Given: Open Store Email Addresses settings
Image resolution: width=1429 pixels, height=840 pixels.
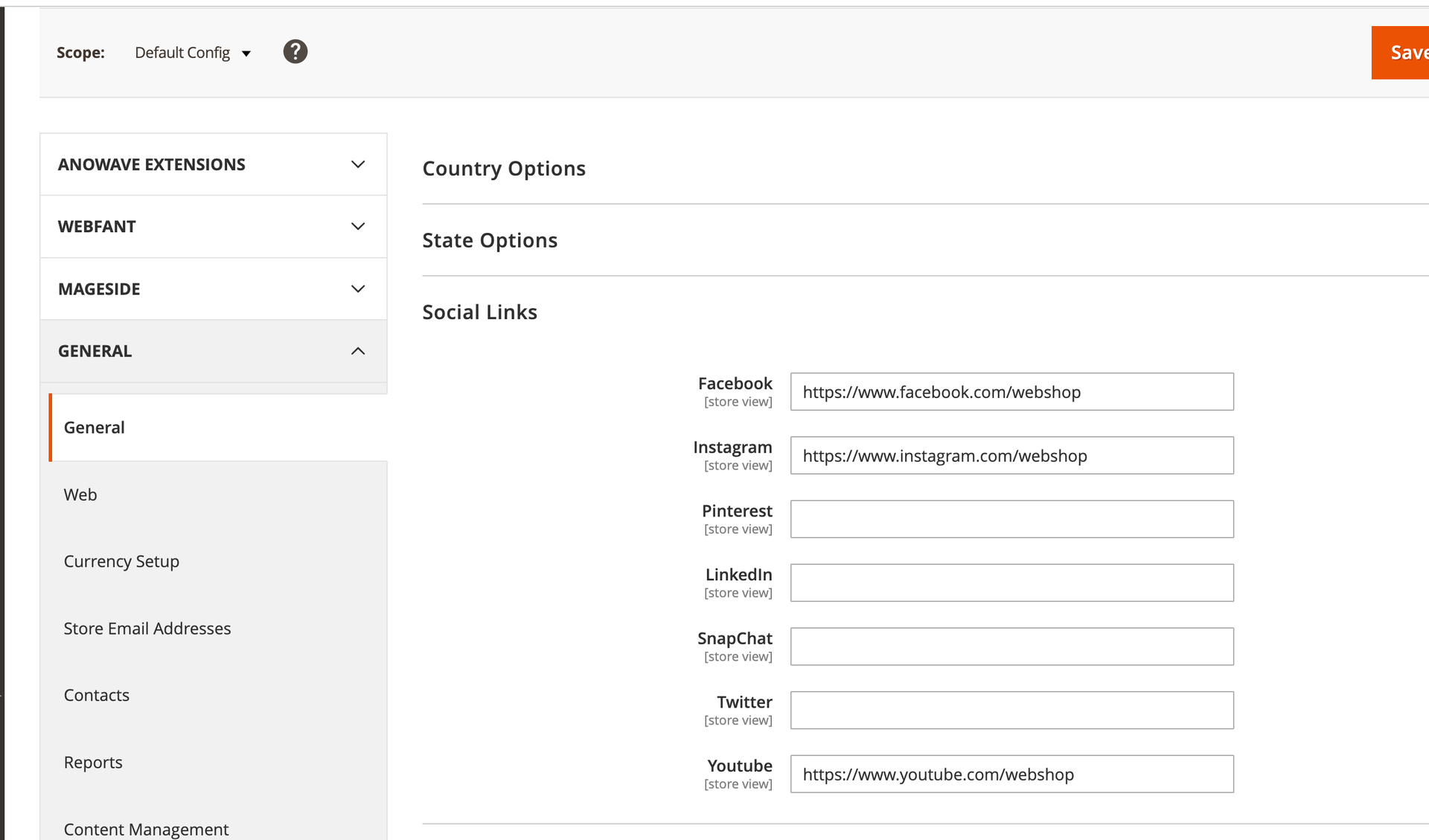Looking at the screenshot, I should pyautogui.click(x=147, y=629).
